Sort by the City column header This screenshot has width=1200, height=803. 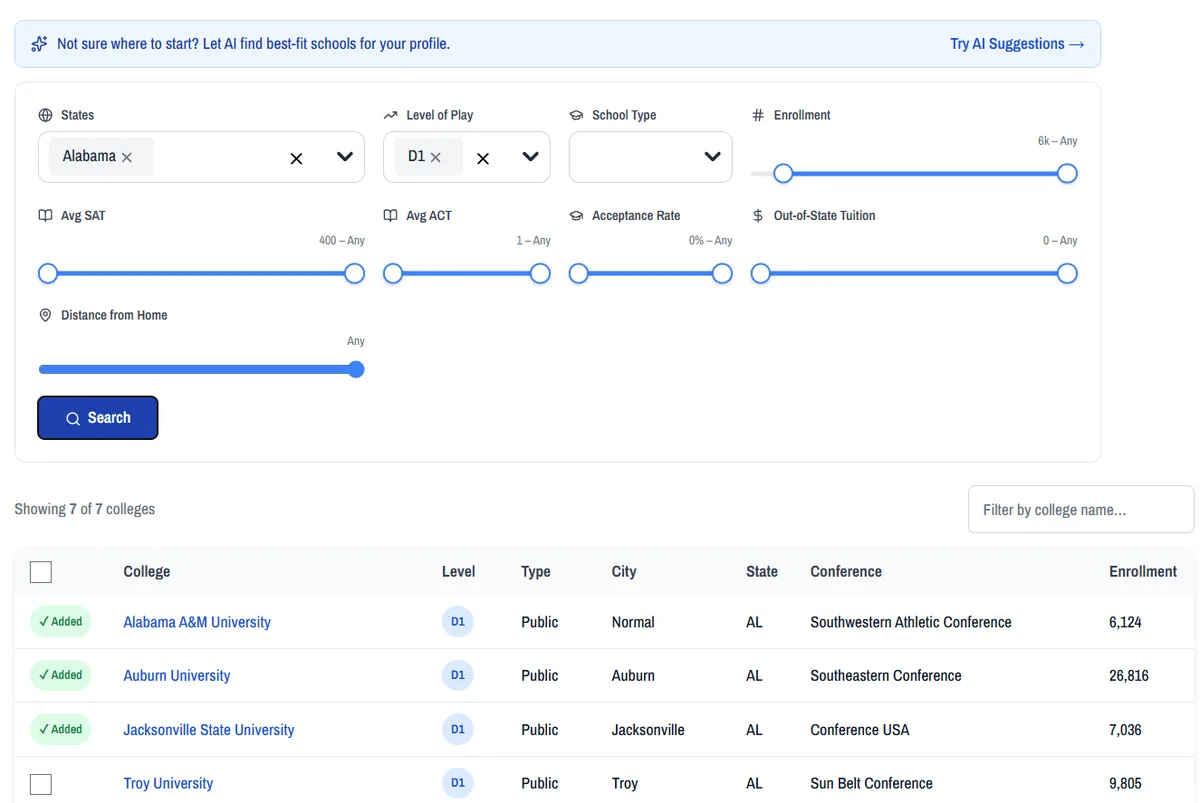click(x=624, y=572)
